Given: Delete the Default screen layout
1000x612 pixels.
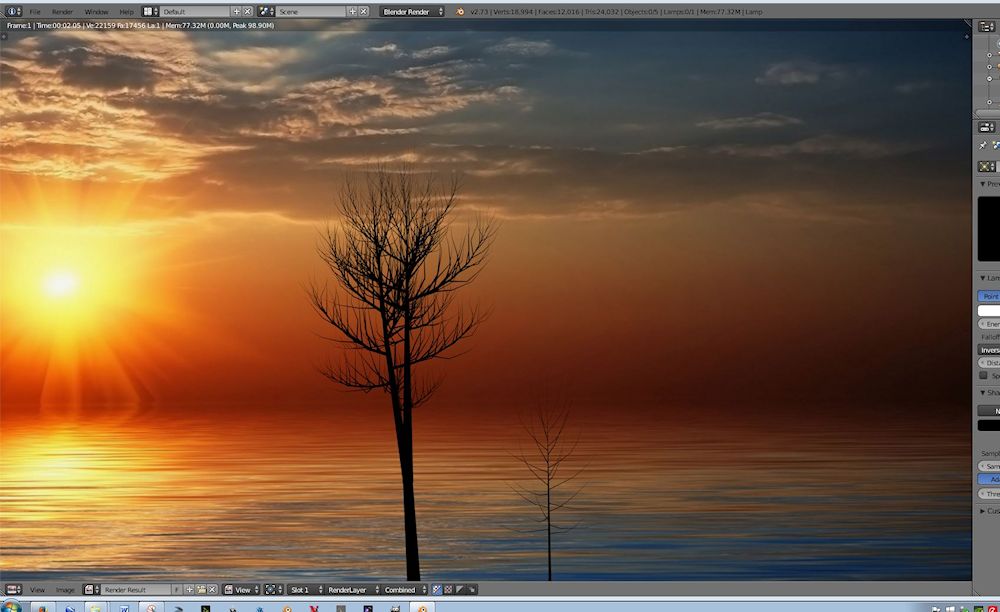Looking at the screenshot, I should (x=247, y=11).
